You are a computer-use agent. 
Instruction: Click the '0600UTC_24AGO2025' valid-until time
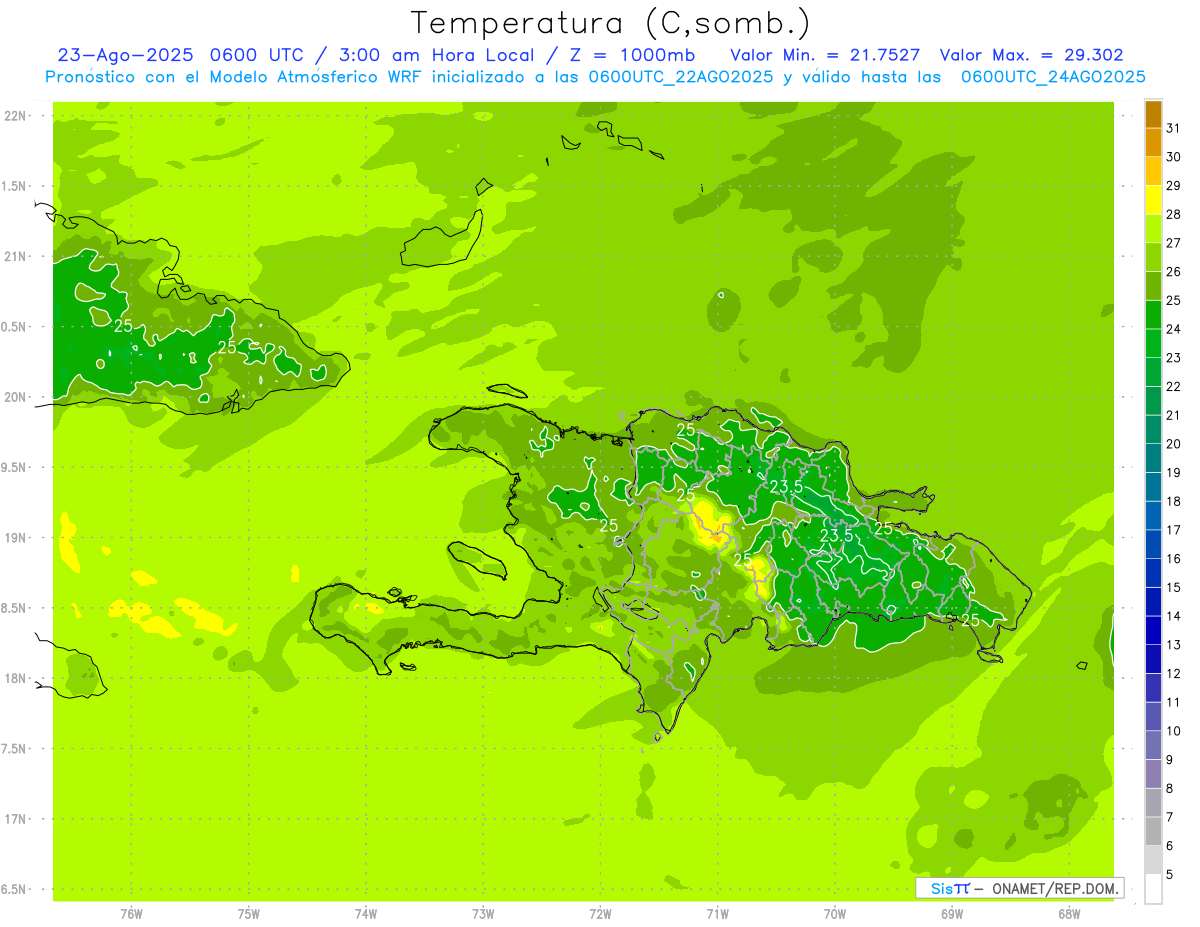[1053, 77]
